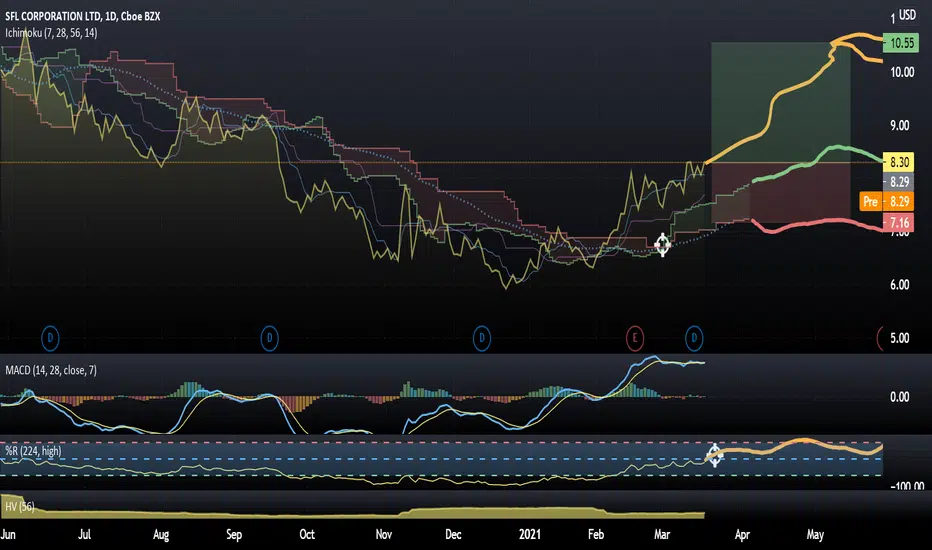This screenshot has height=550, width=932.
Task: Click the Jul label on time axis
Action: [x=84, y=534]
